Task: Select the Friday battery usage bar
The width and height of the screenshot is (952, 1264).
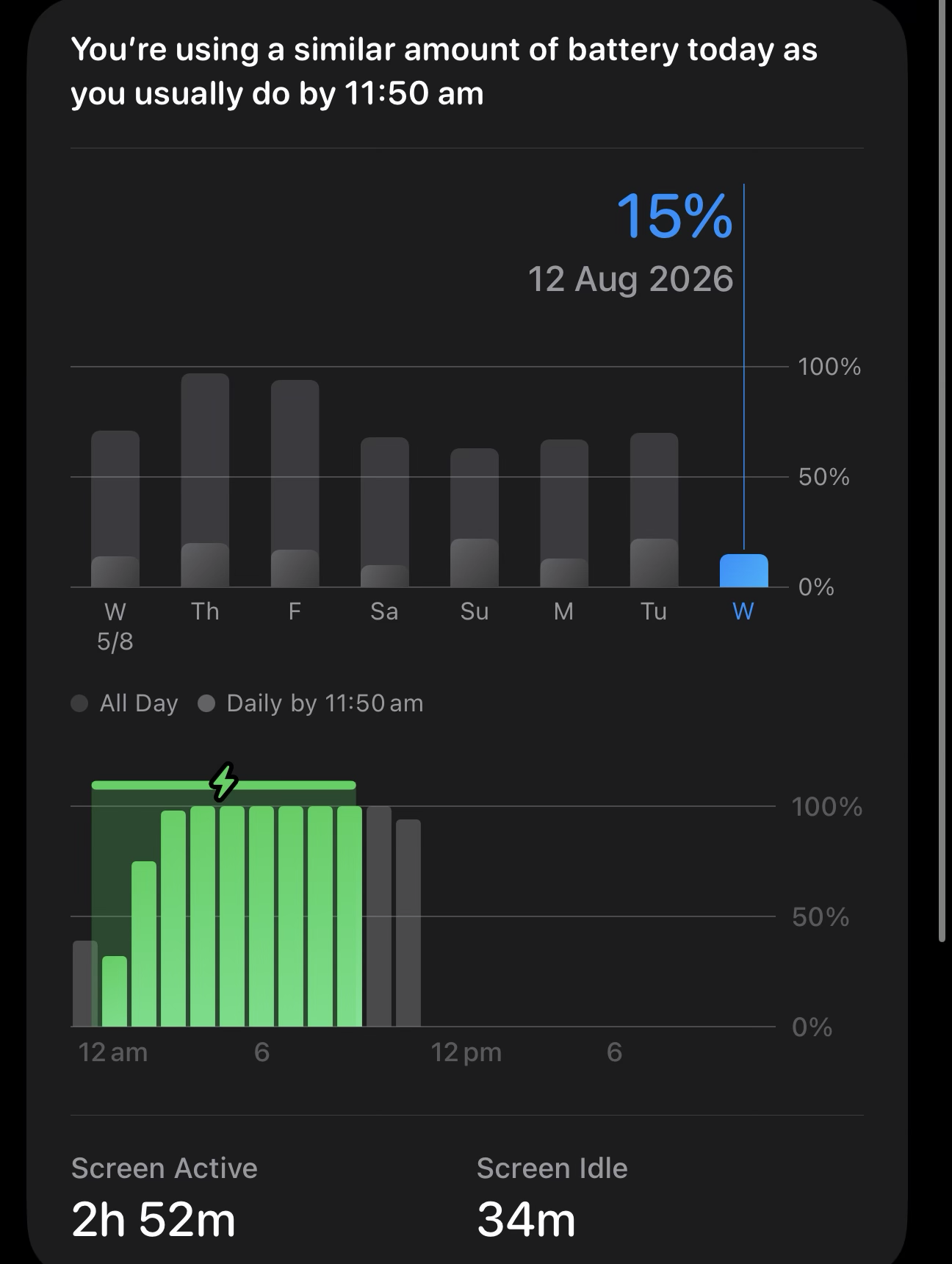Action: coord(295,484)
